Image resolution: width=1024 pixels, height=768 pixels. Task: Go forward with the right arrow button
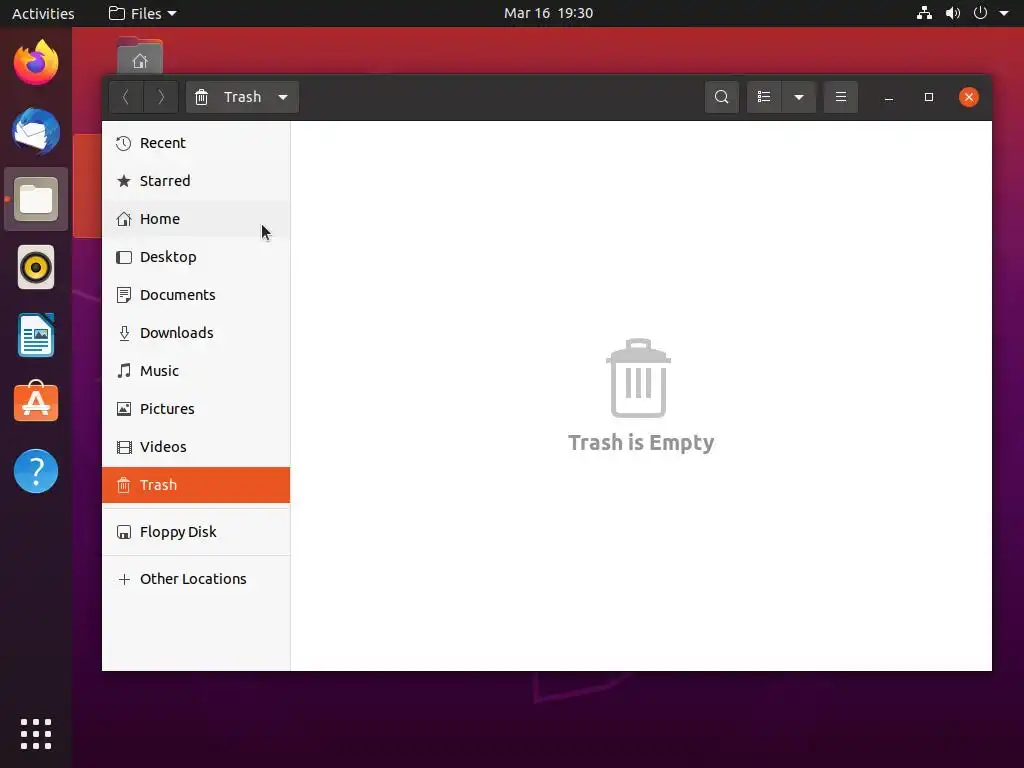tap(161, 97)
